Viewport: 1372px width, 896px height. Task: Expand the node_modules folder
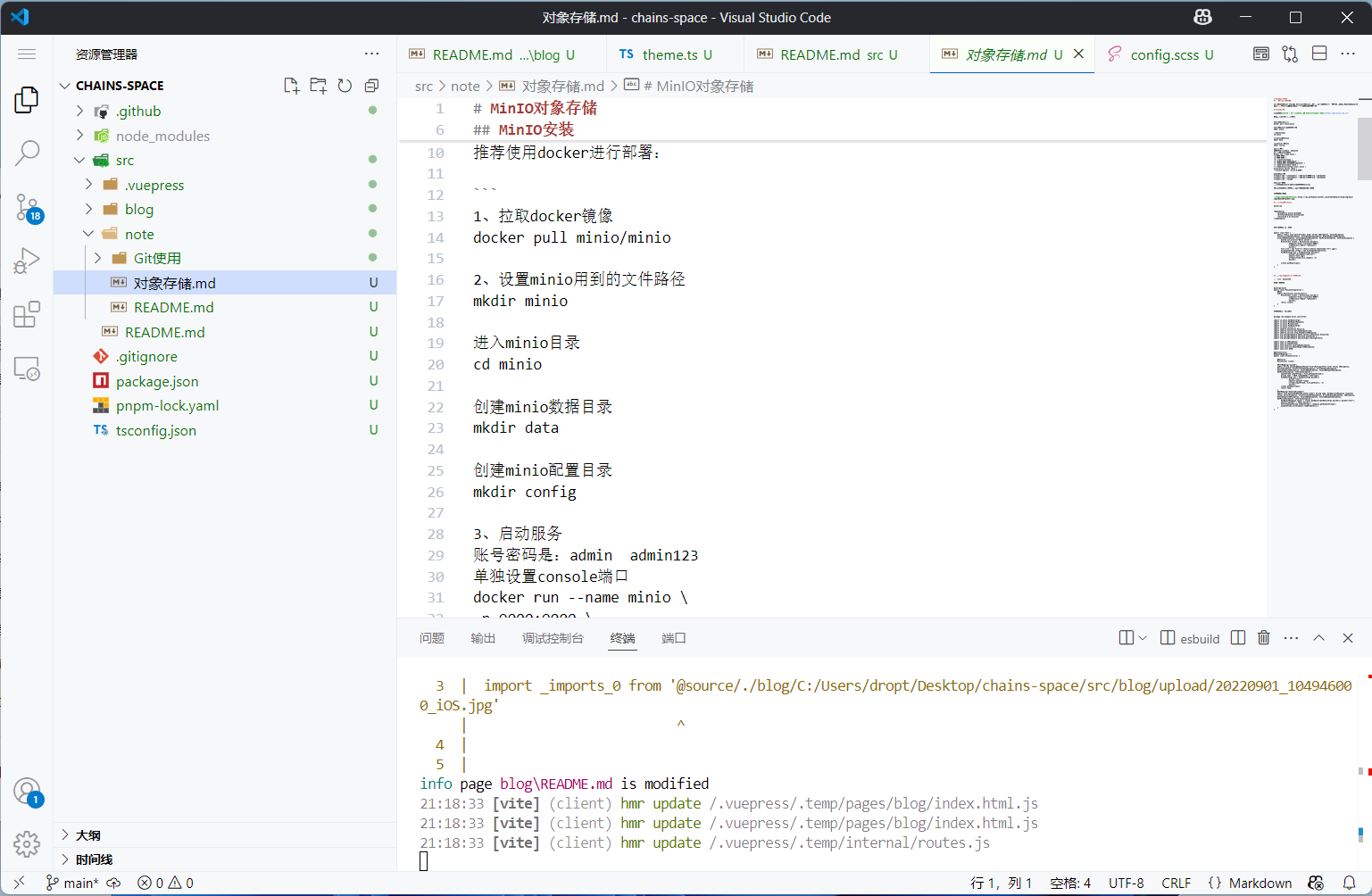pos(79,136)
